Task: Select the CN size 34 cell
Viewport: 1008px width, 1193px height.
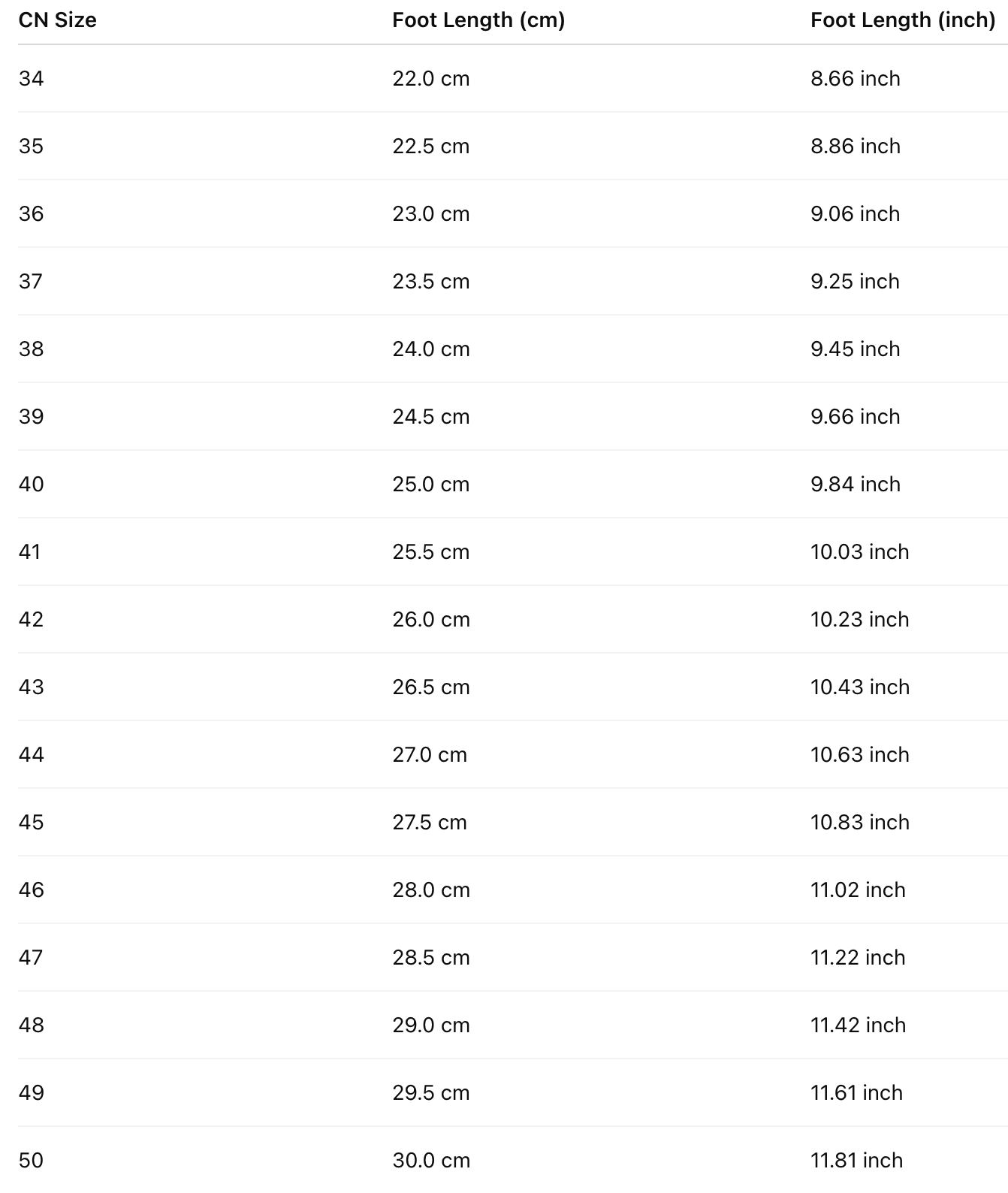Action: click(x=32, y=79)
